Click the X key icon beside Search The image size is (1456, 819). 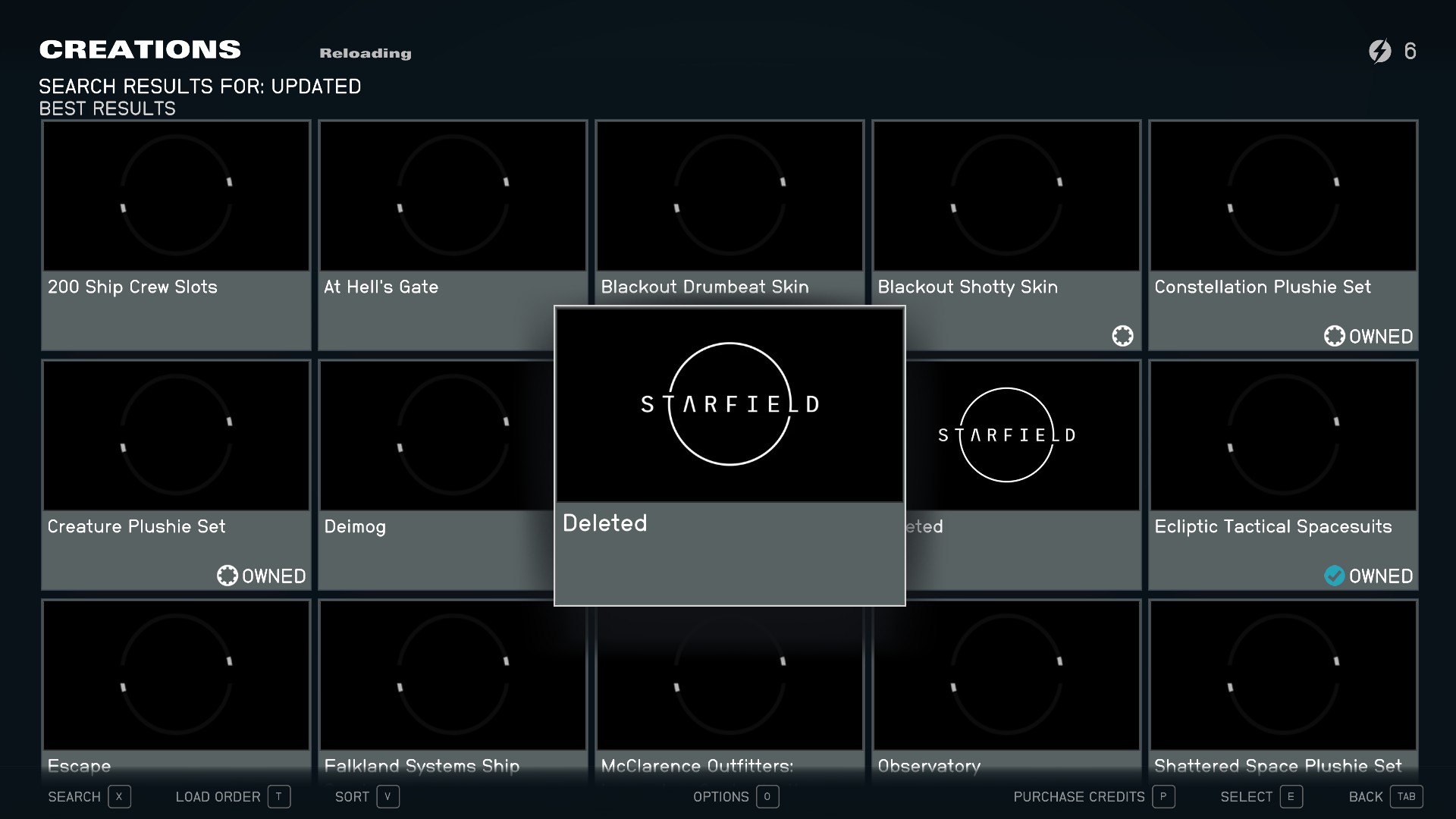(x=119, y=796)
